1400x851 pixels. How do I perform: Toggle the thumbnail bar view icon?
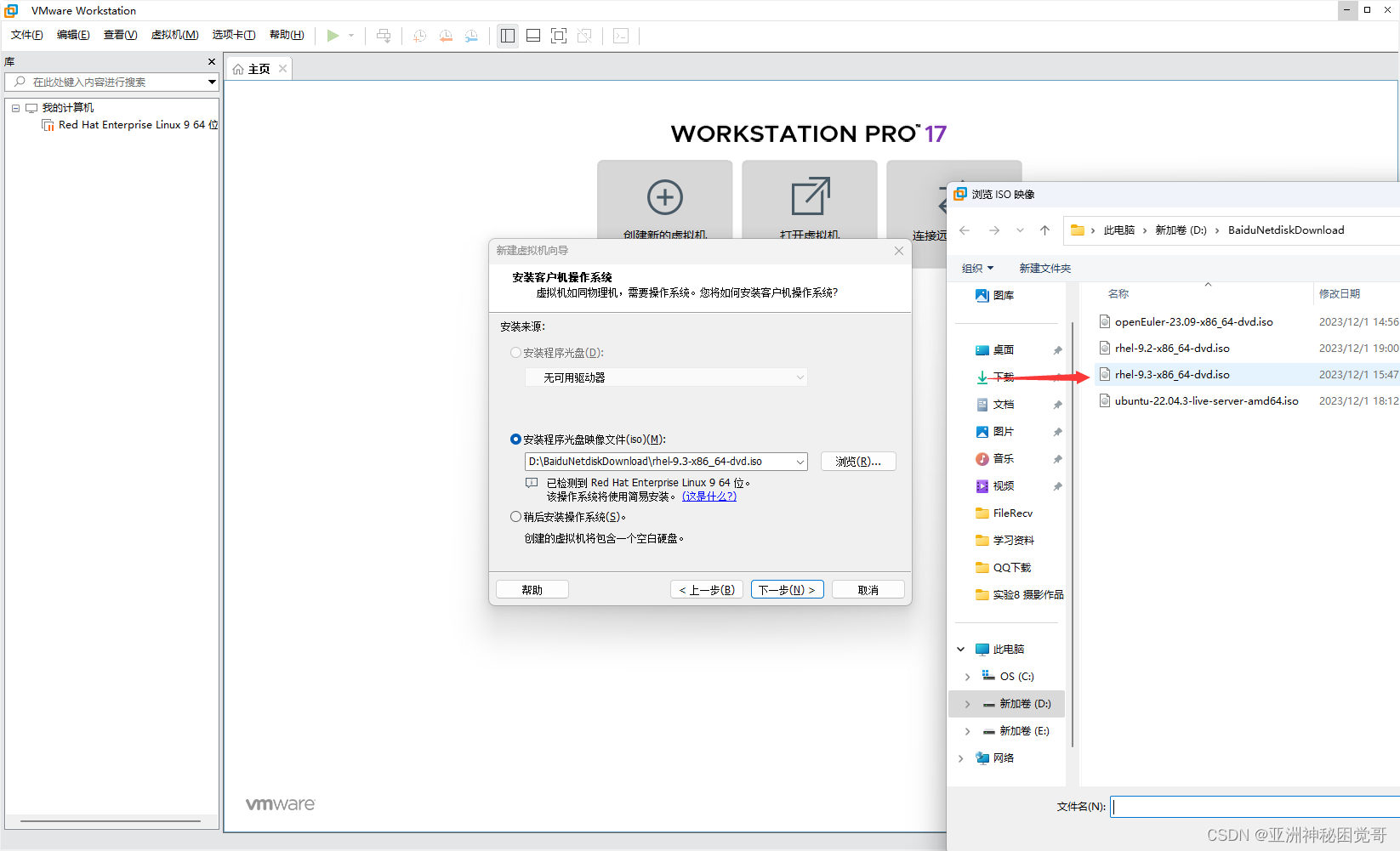533,36
